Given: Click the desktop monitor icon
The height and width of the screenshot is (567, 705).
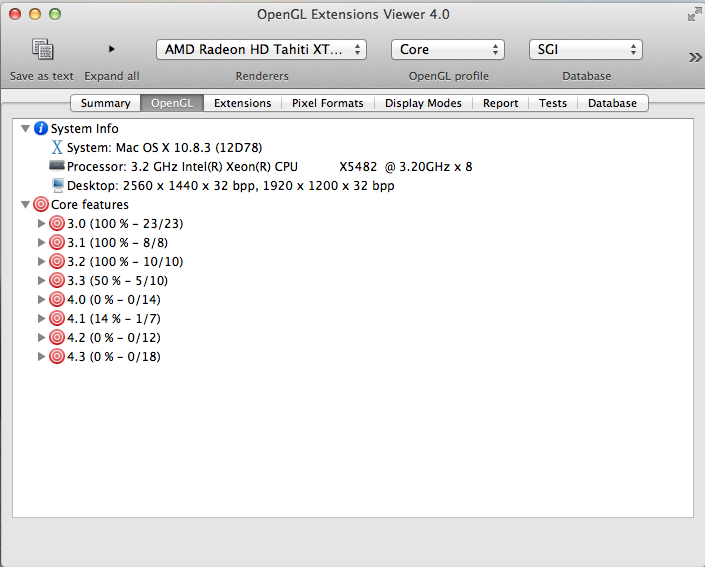Looking at the screenshot, I should (x=58, y=185).
